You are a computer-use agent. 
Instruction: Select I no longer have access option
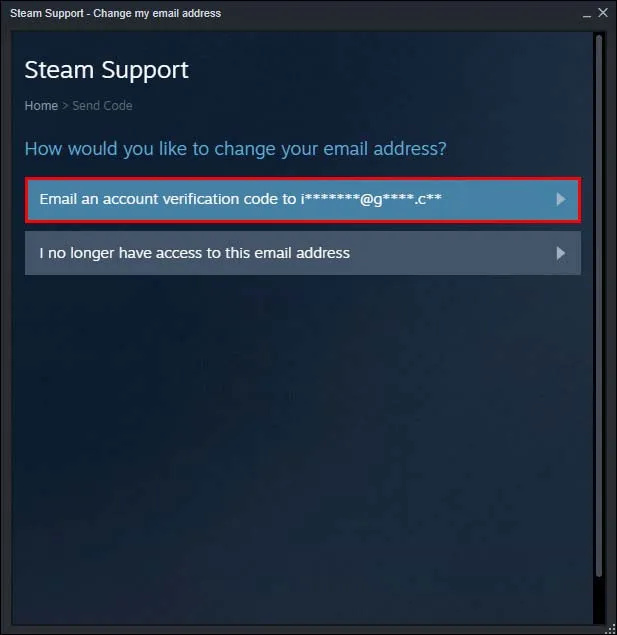coord(303,253)
